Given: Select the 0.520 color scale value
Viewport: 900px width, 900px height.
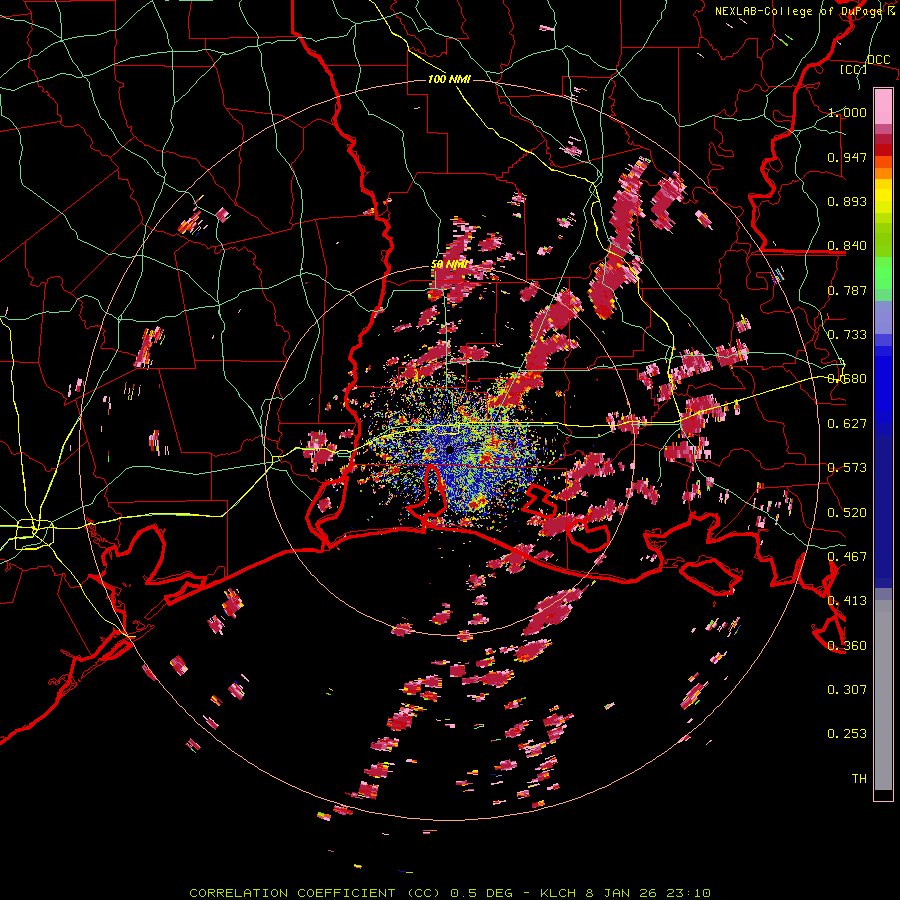Looking at the screenshot, I should click(x=847, y=513).
